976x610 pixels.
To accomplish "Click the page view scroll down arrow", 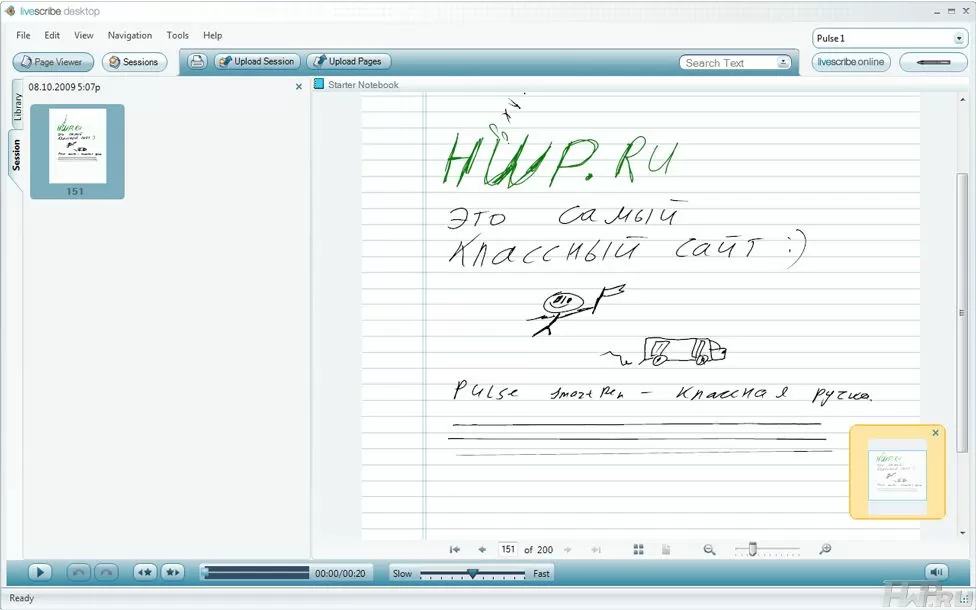I will click(x=962, y=533).
